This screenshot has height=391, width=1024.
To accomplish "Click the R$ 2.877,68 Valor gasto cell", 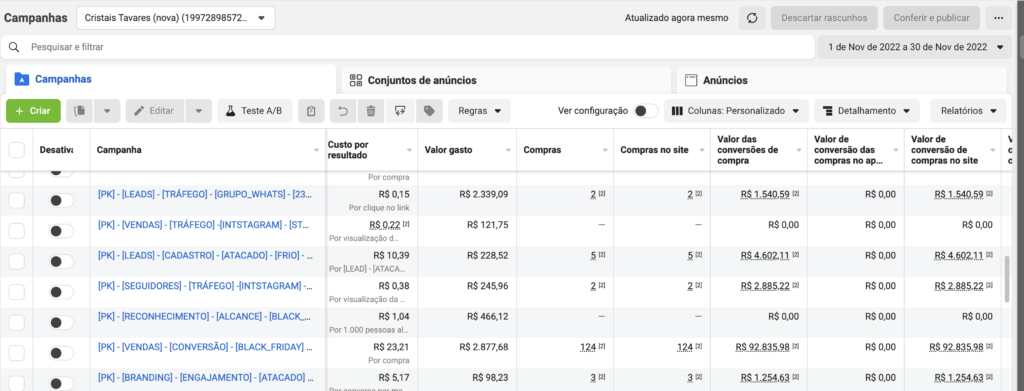I will tap(484, 347).
